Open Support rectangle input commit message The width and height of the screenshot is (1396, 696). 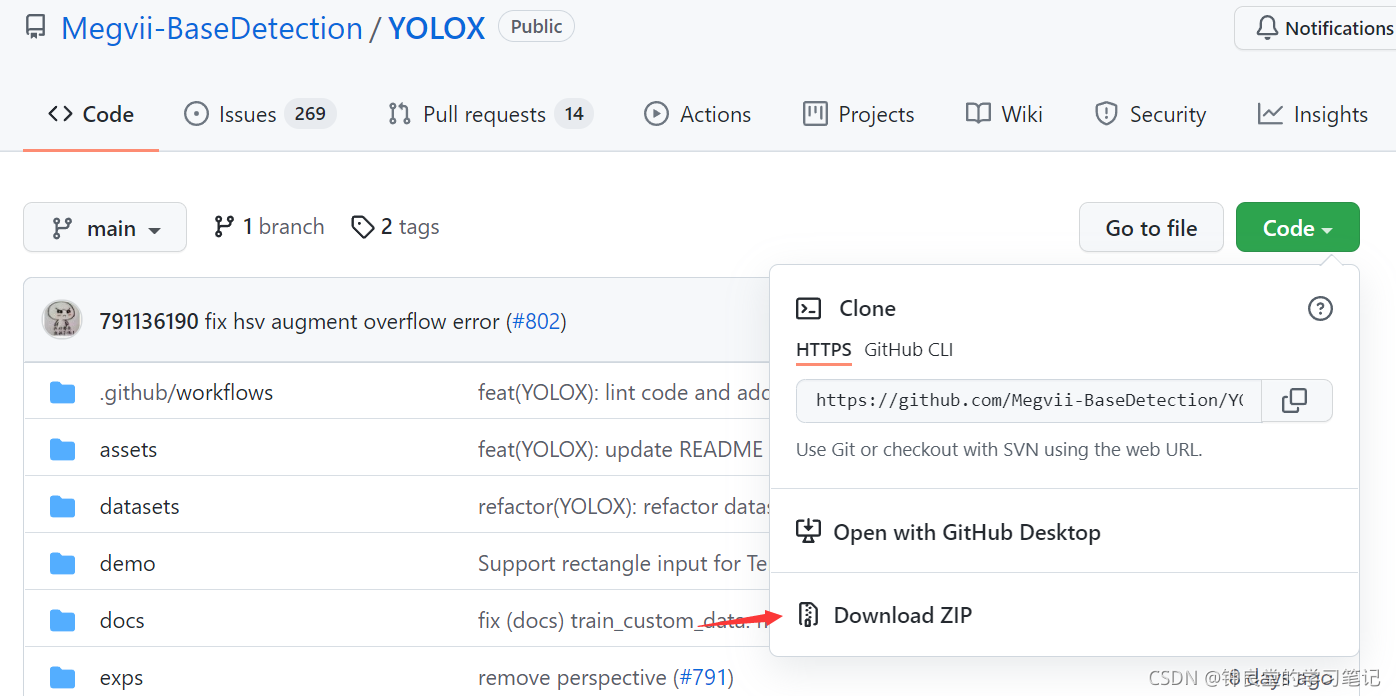coord(623,563)
